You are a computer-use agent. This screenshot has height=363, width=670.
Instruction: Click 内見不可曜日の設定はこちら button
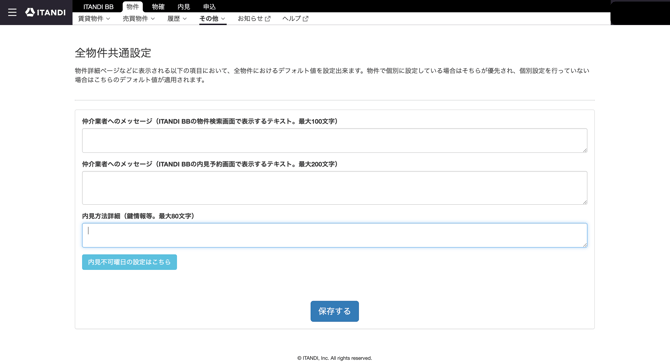(129, 262)
